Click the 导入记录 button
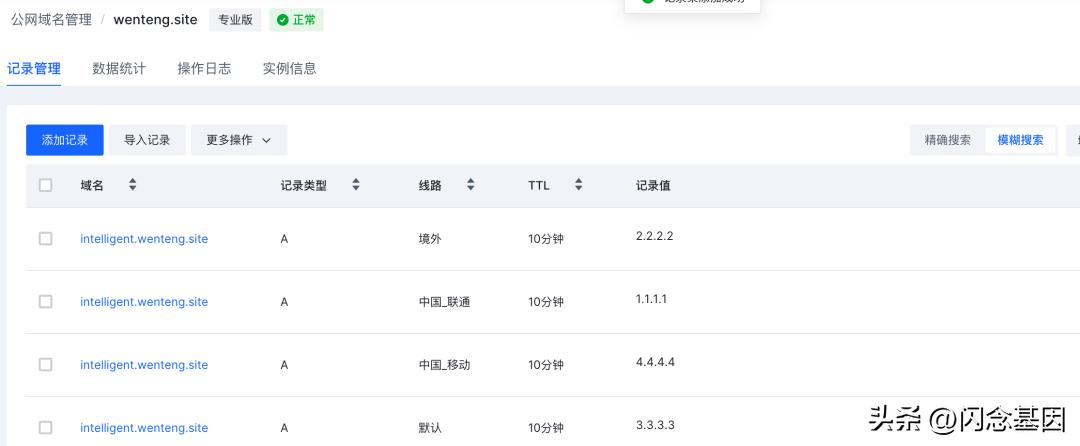This screenshot has width=1080, height=446. [x=147, y=140]
